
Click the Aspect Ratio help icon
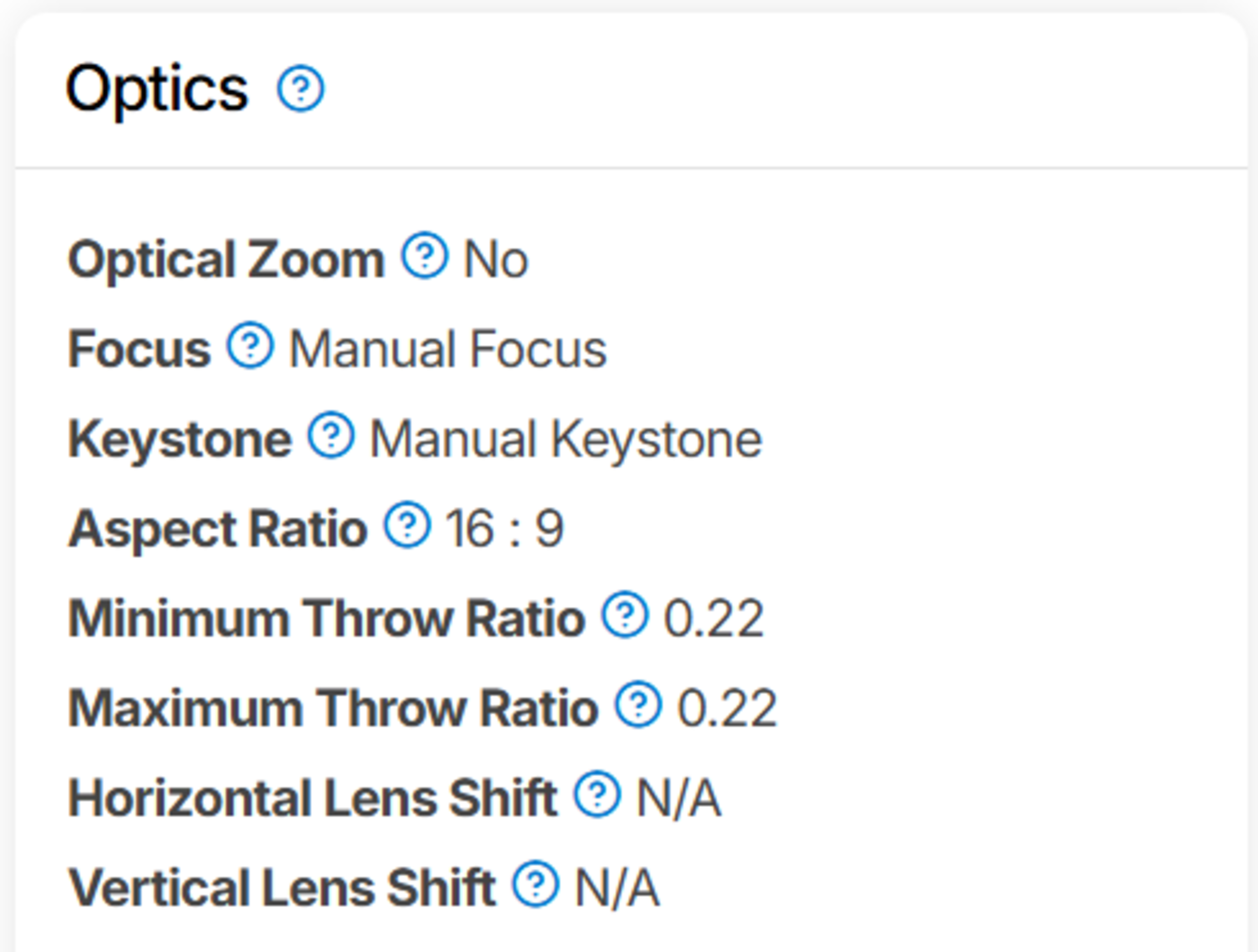(x=407, y=525)
